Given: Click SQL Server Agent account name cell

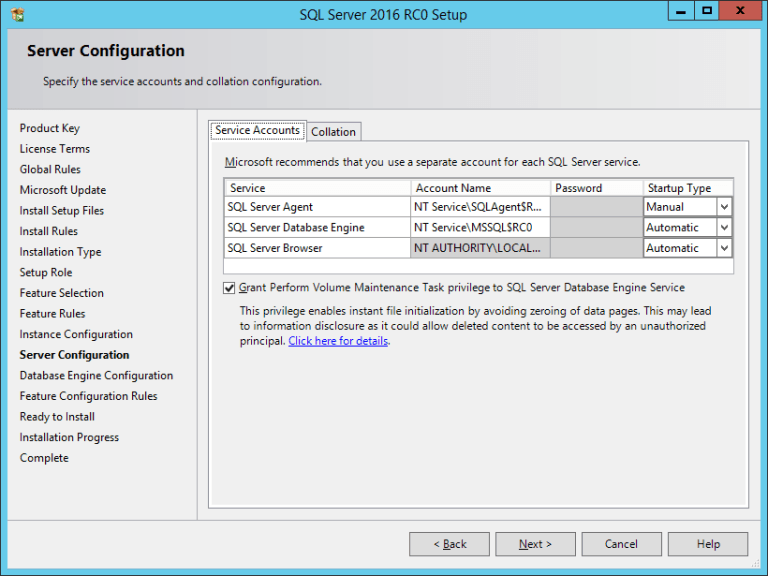Looking at the screenshot, I should click(x=480, y=207).
